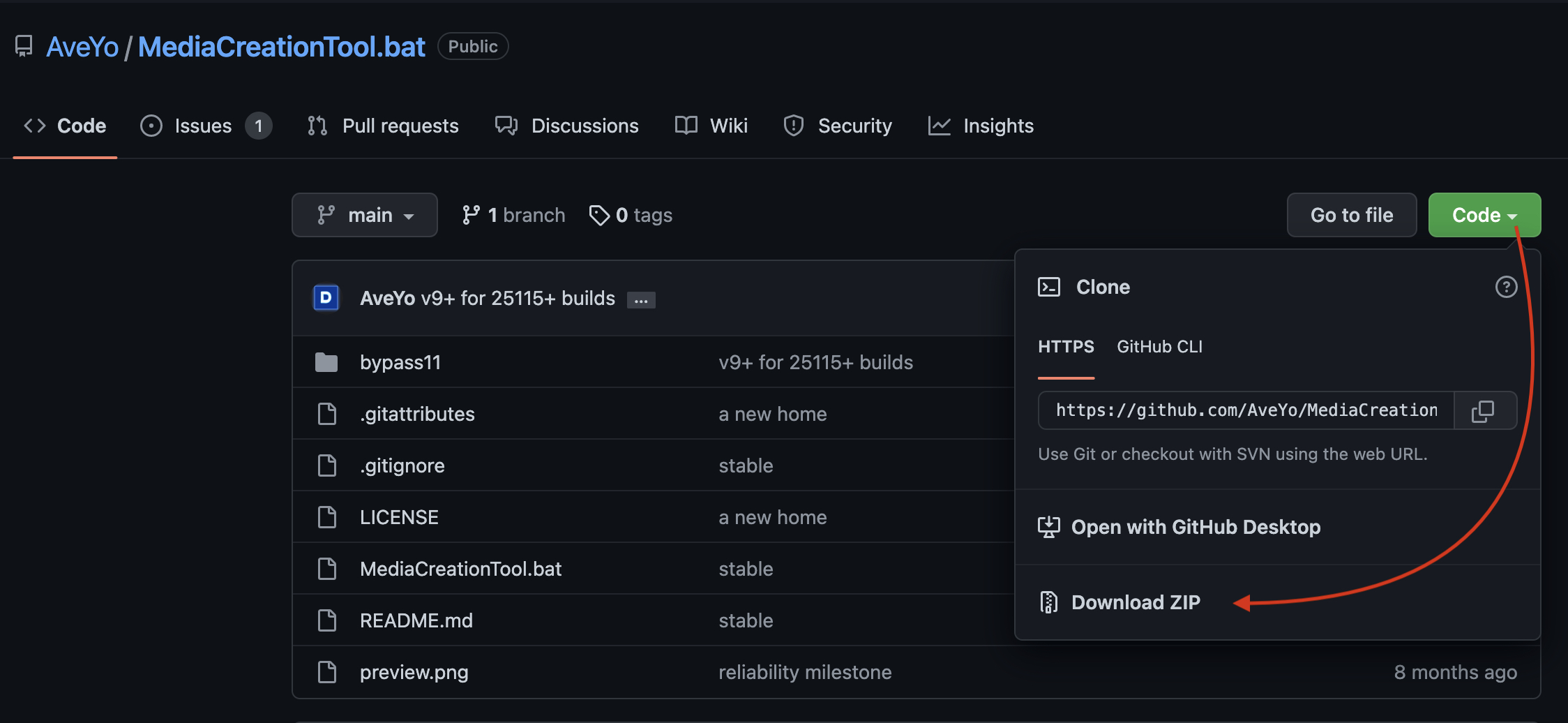Click the README.md file icon
This screenshot has height=723, width=1568.
pos(327,620)
